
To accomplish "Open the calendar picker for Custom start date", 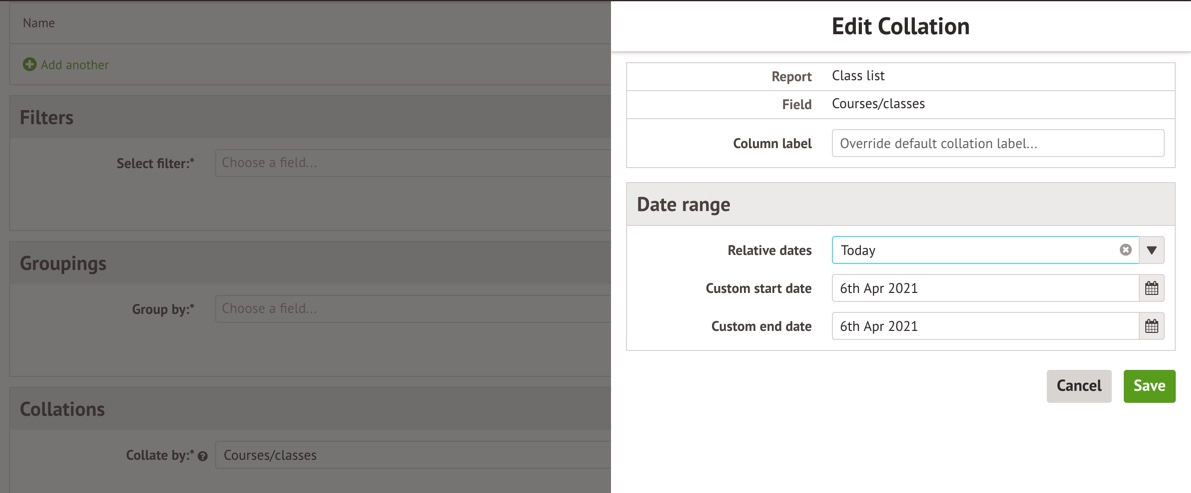I will 1152,288.
